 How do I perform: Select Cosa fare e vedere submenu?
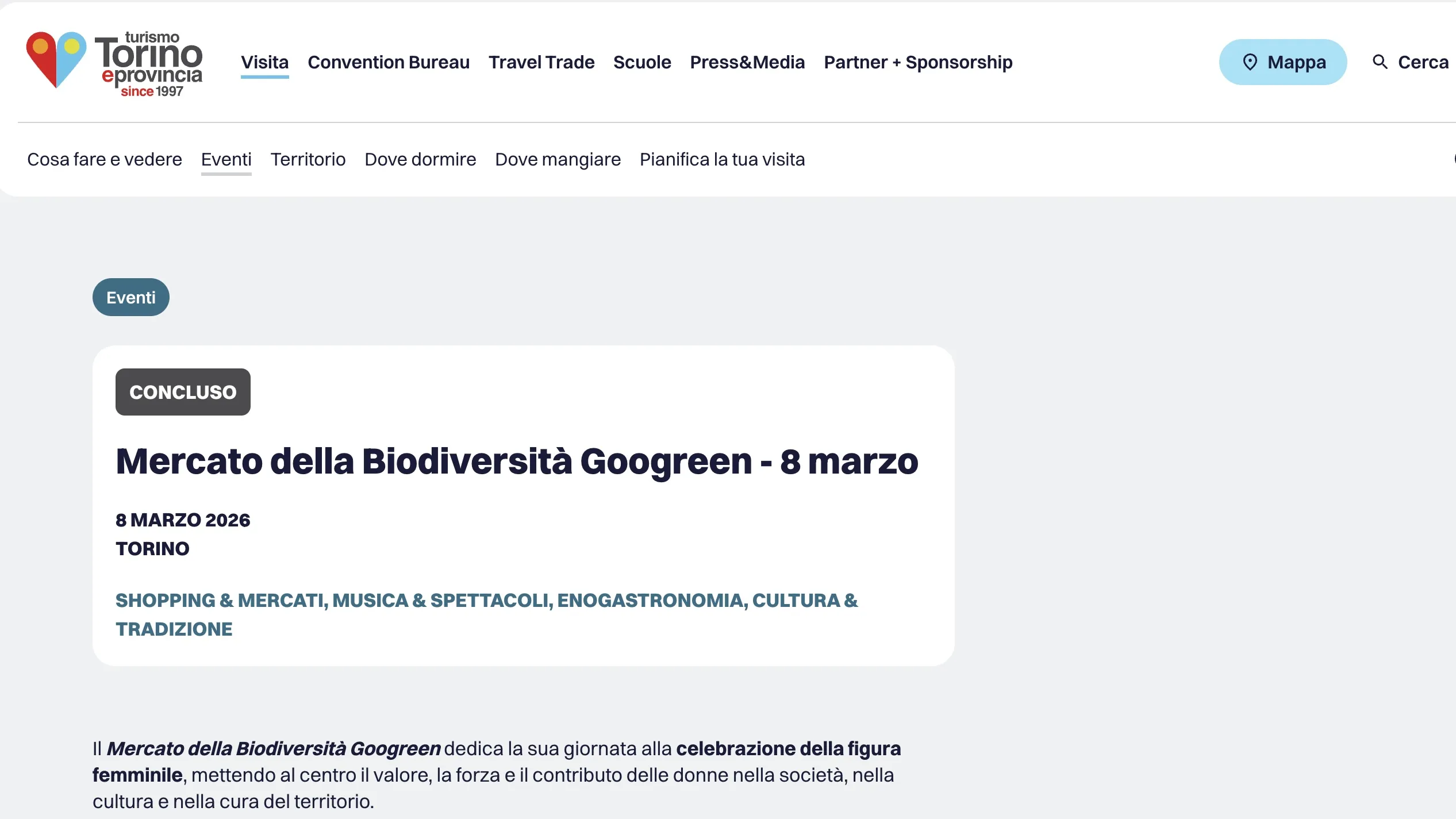point(105,159)
